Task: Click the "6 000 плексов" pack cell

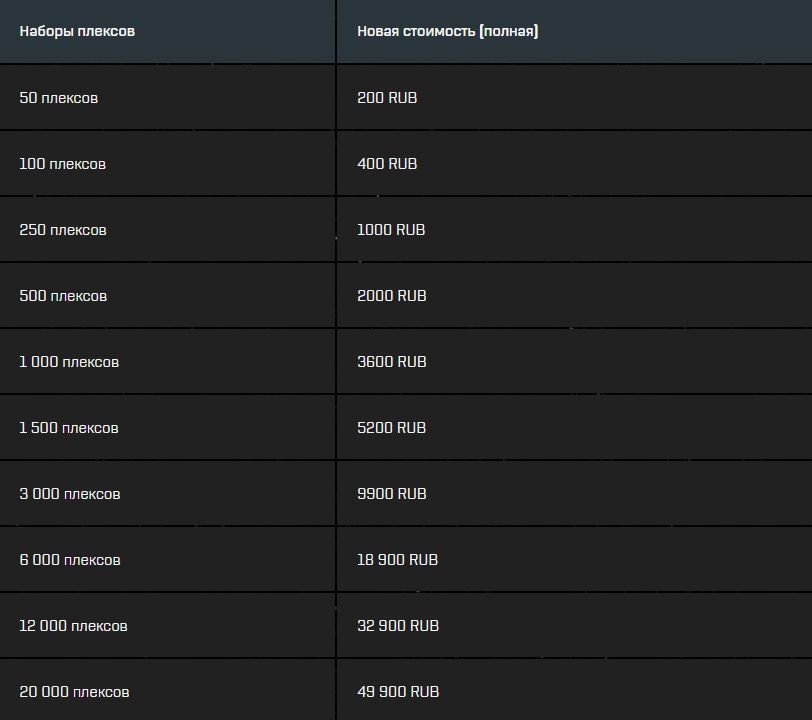Action: coord(70,560)
